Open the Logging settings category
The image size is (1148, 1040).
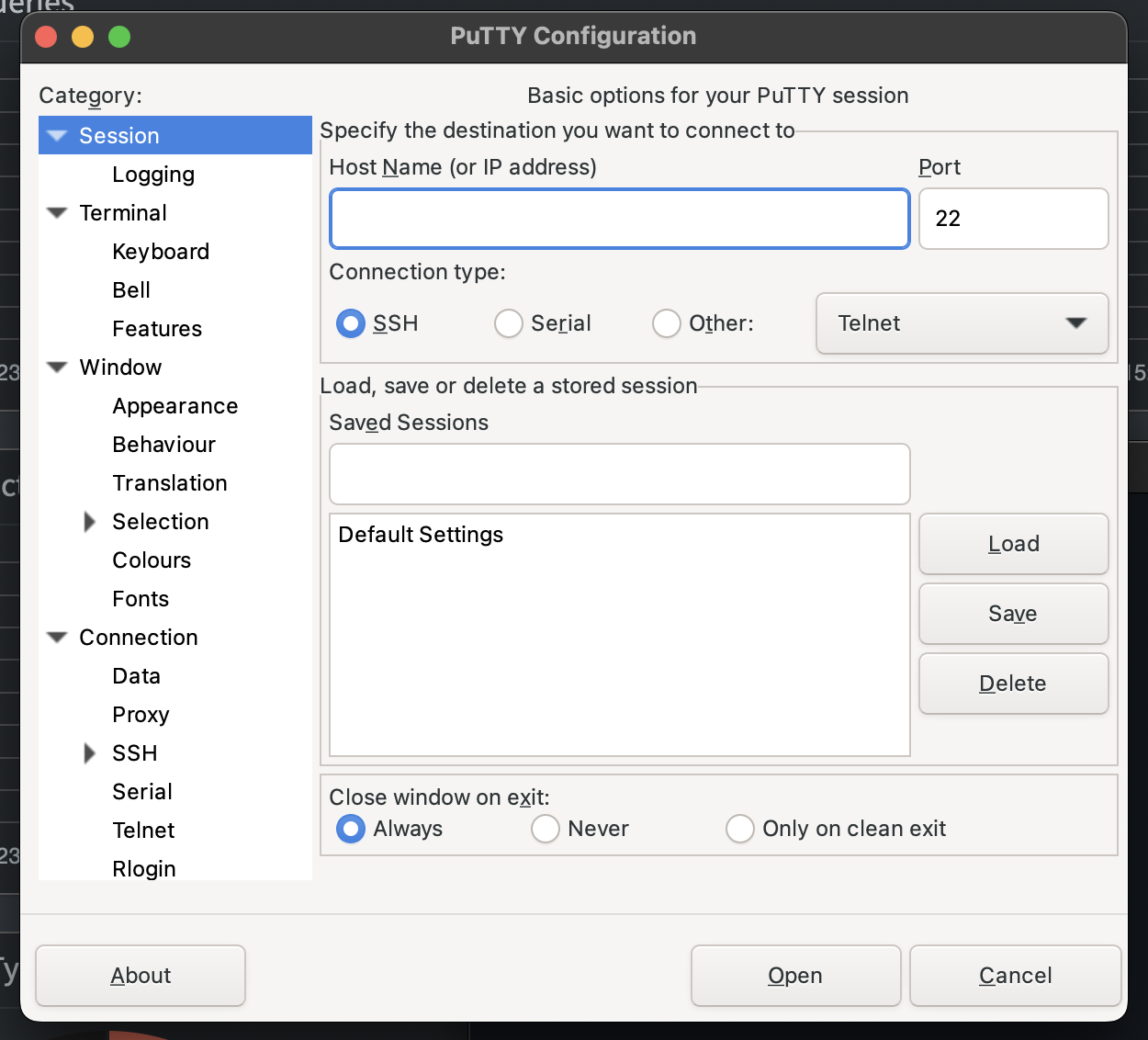click(153, 175)
